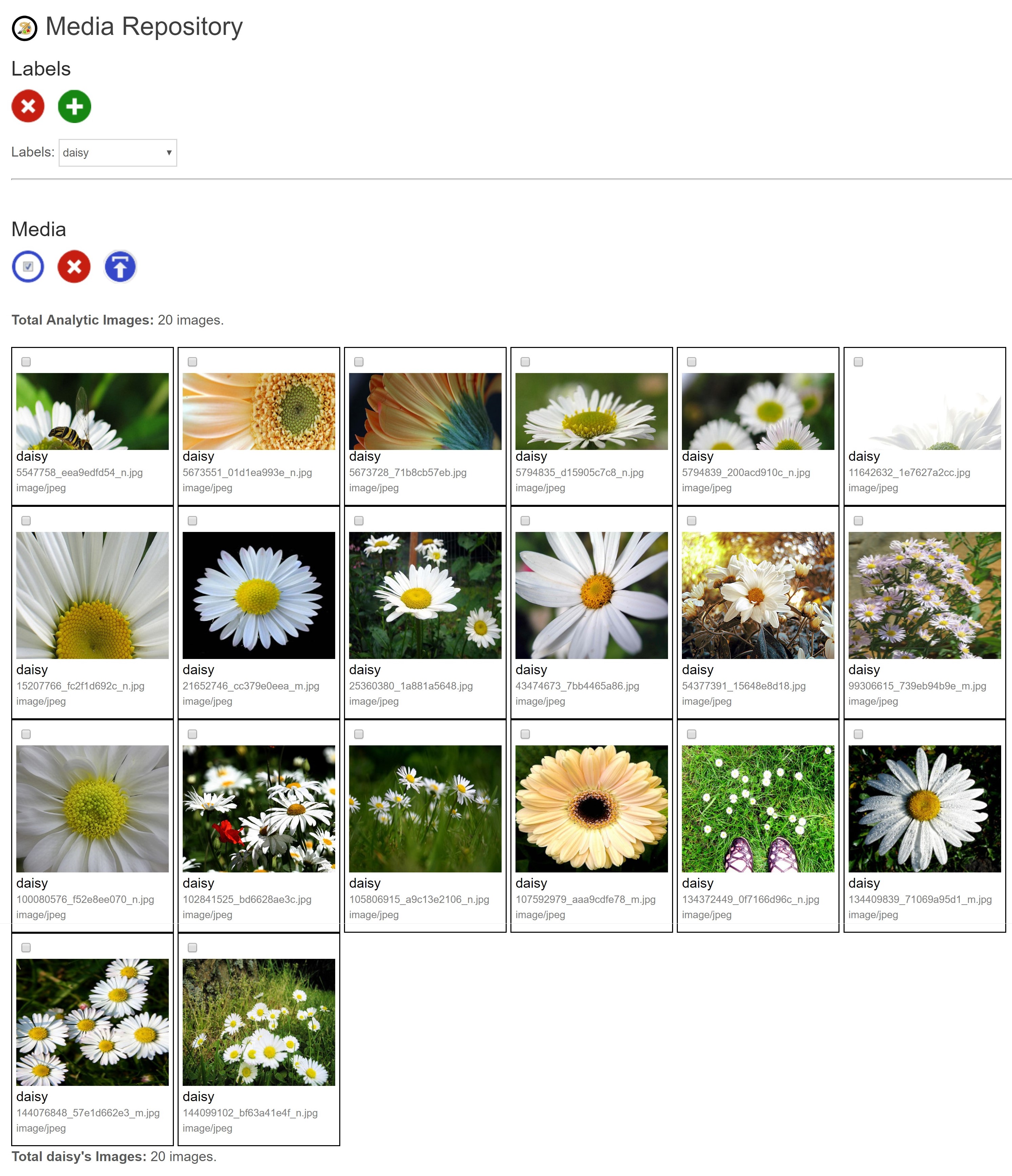The height and width of the screenshot is (1176, 1012).
Task: Click filename 5547758_eea9edfd54_n.jpg
Action: 80,473
